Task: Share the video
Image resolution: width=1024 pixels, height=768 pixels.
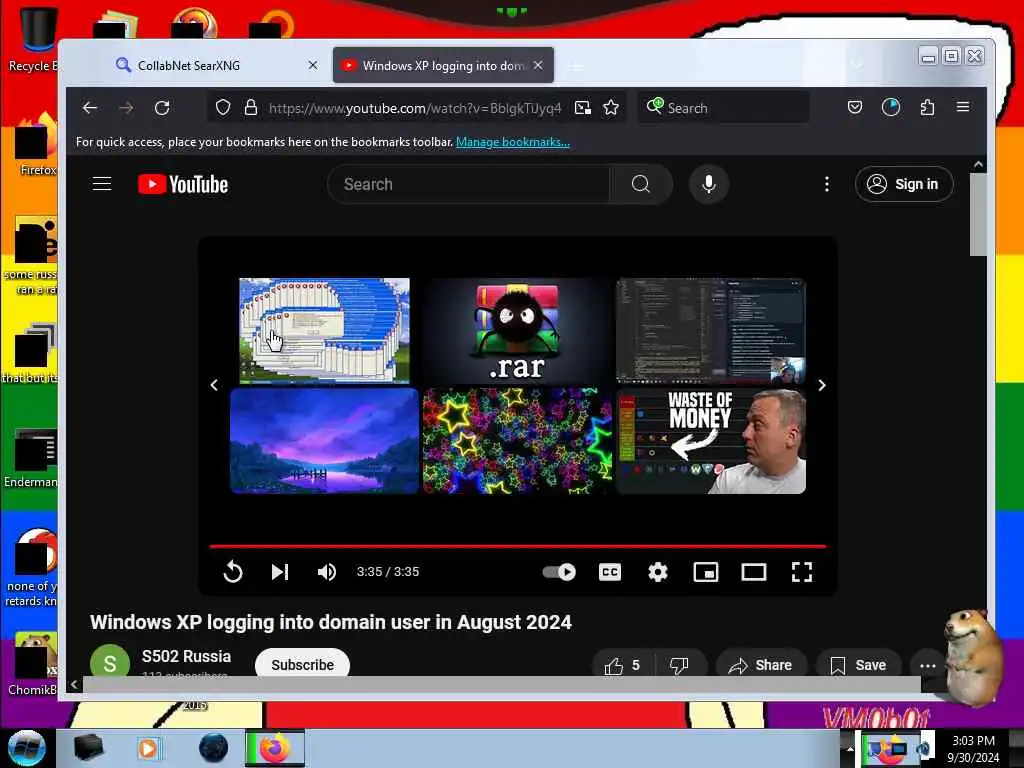Action: (760, 665)
